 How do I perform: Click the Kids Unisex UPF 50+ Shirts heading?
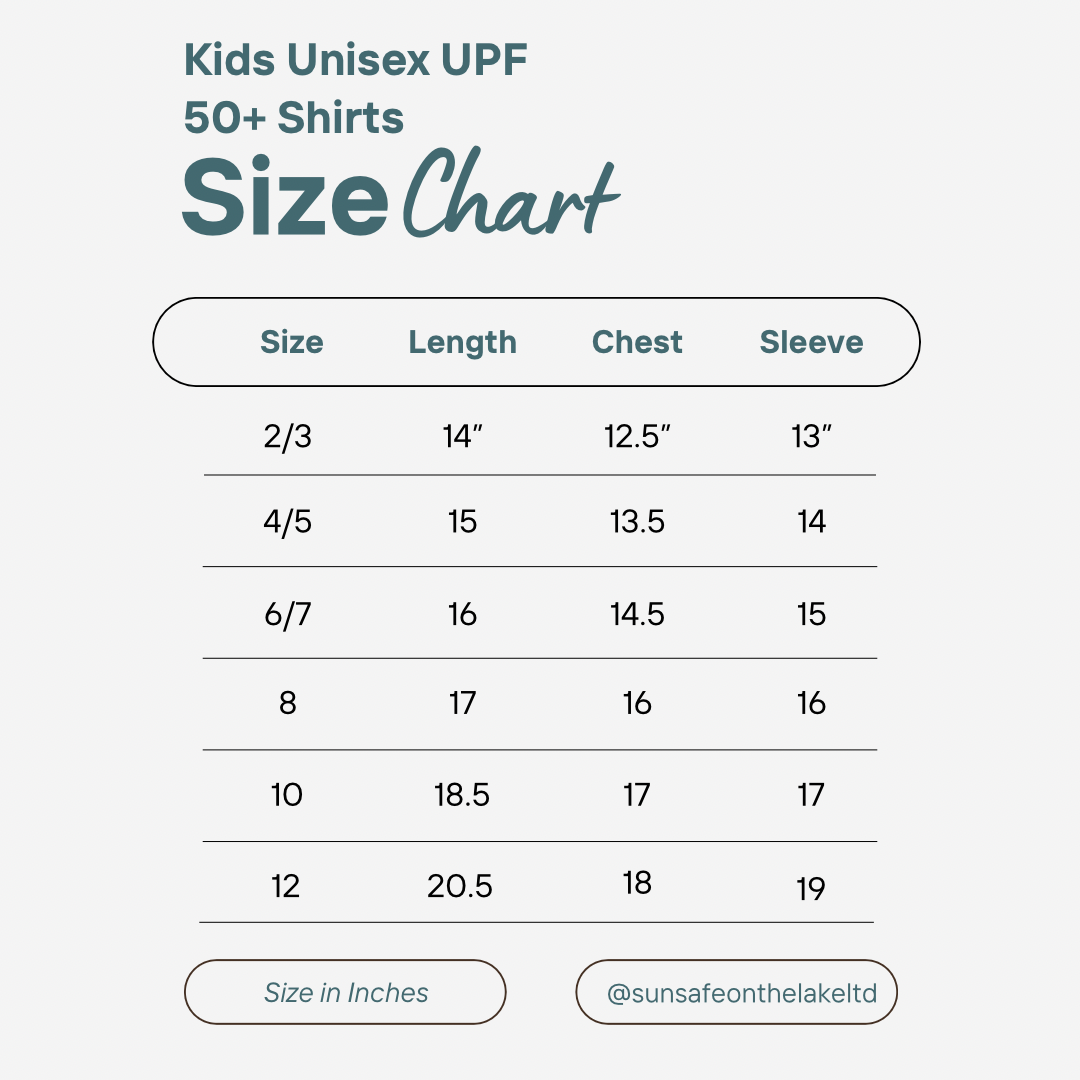[355, 89]
